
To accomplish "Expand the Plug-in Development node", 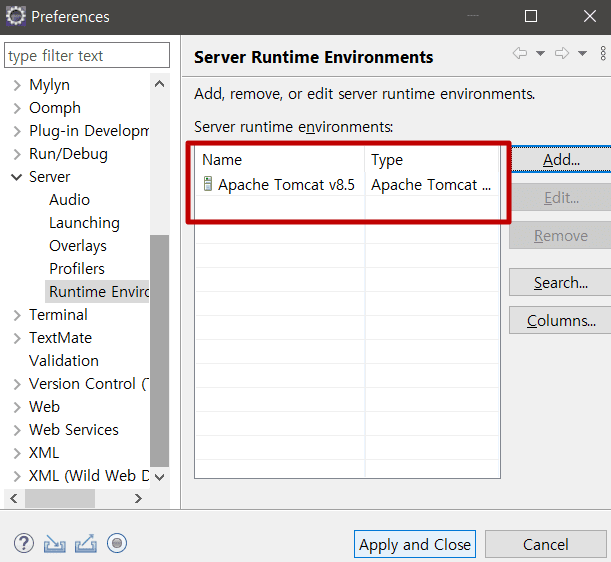I will (x=17, y=131).
